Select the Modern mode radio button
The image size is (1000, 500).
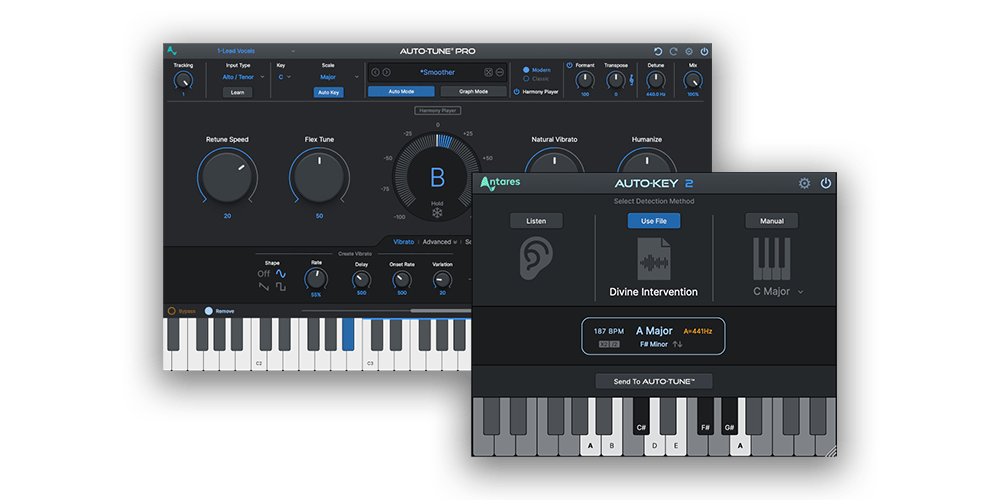click(527, 70)
